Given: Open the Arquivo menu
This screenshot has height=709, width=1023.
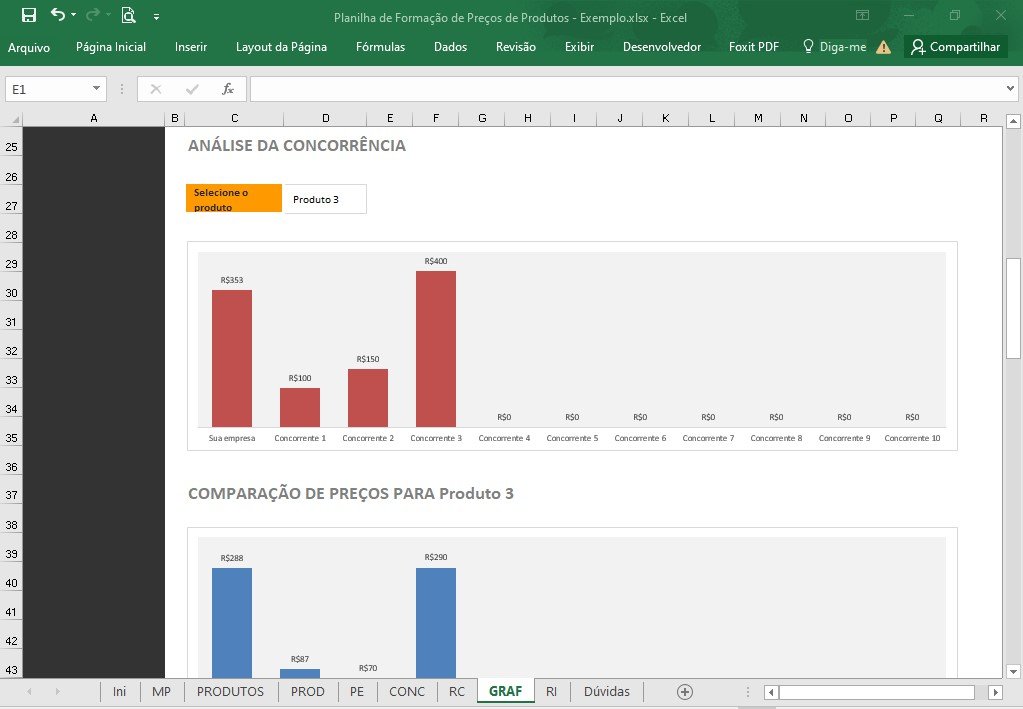Looking at the screenshot, I should [x=29, y=47].
